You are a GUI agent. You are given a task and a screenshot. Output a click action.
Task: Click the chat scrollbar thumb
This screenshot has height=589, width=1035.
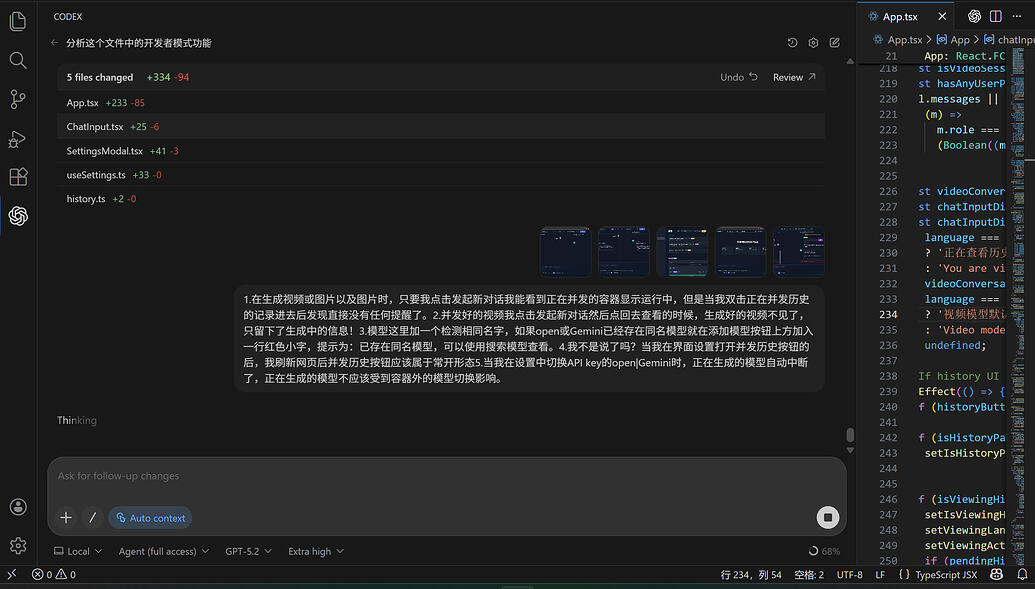pyautogui.click(x=850, y=434)
